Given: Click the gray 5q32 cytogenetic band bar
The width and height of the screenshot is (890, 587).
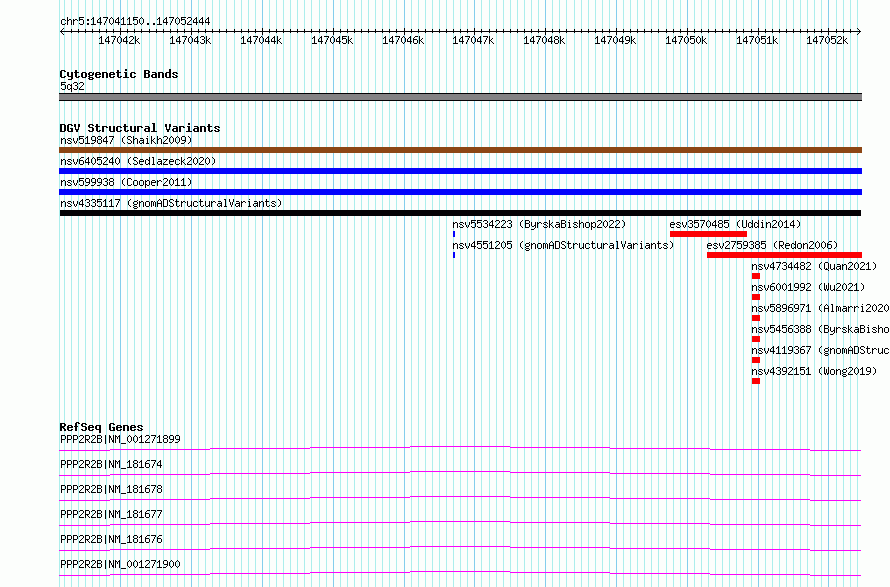Looking at the screenshot, I should (460, 97).
